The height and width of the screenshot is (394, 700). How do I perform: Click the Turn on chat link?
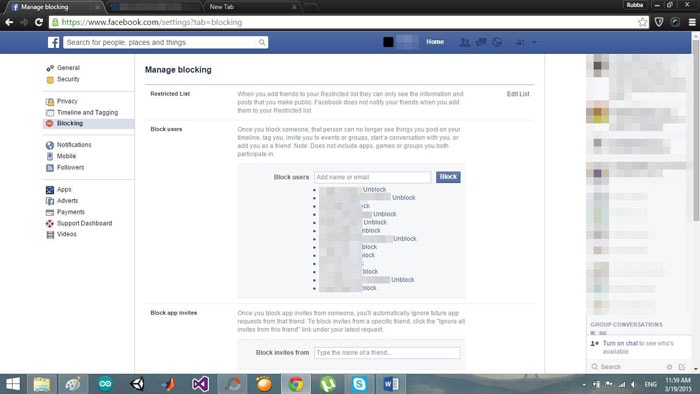[x=620, y=343]
